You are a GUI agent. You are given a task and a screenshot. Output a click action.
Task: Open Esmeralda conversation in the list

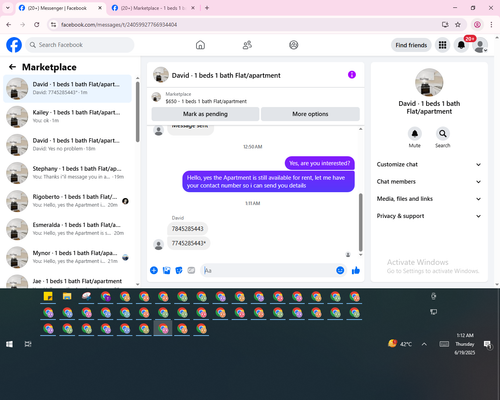click(x=67, y=229)
